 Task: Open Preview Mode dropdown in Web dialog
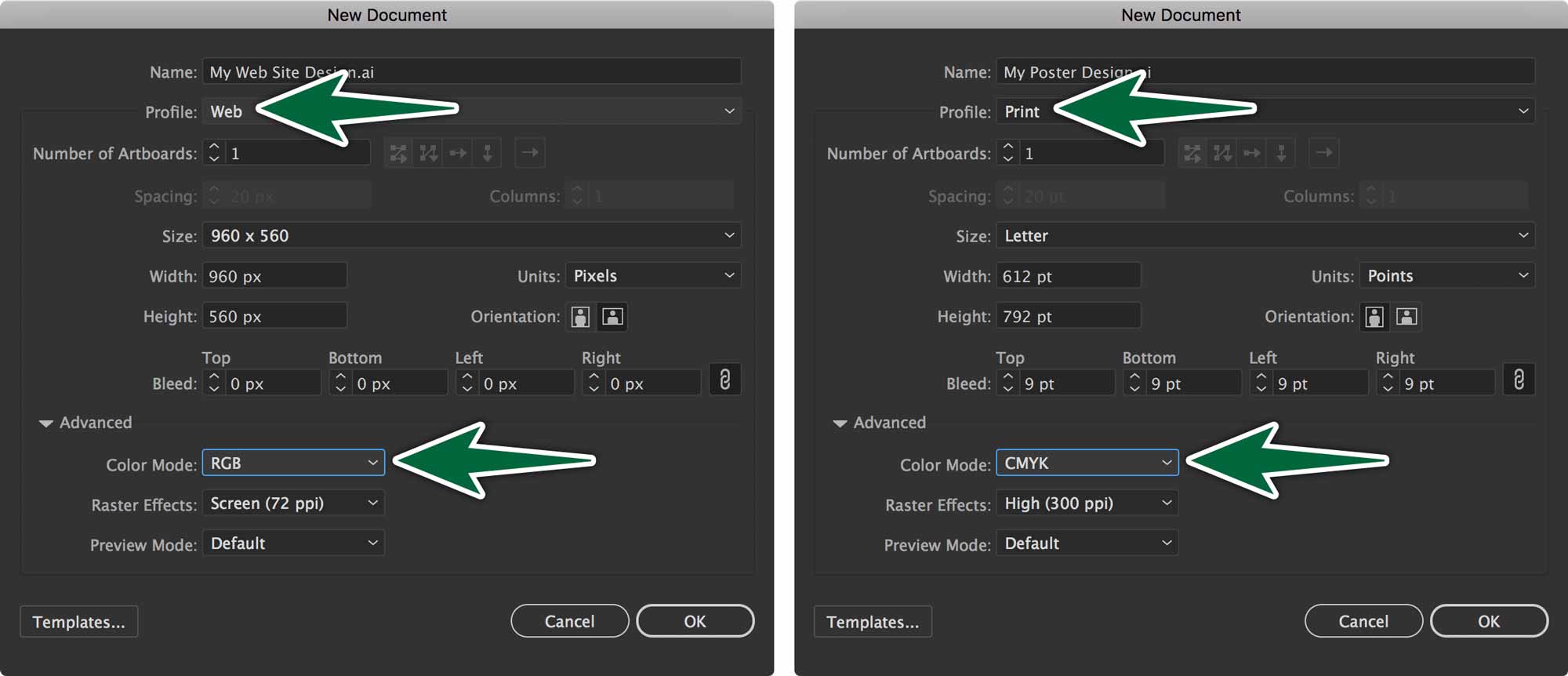coord(293,543)
